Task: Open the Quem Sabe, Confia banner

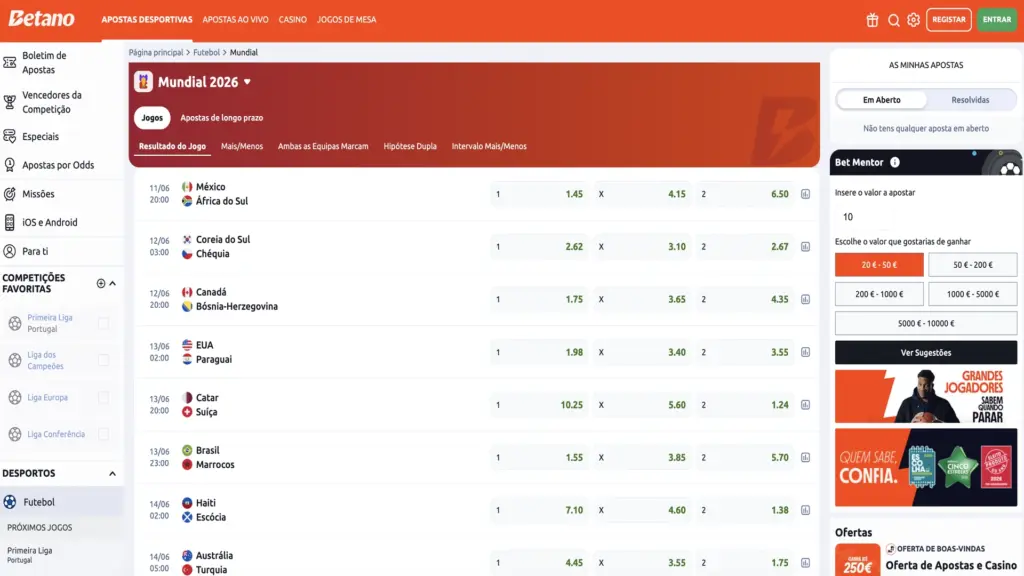Action: click(925, 468)
